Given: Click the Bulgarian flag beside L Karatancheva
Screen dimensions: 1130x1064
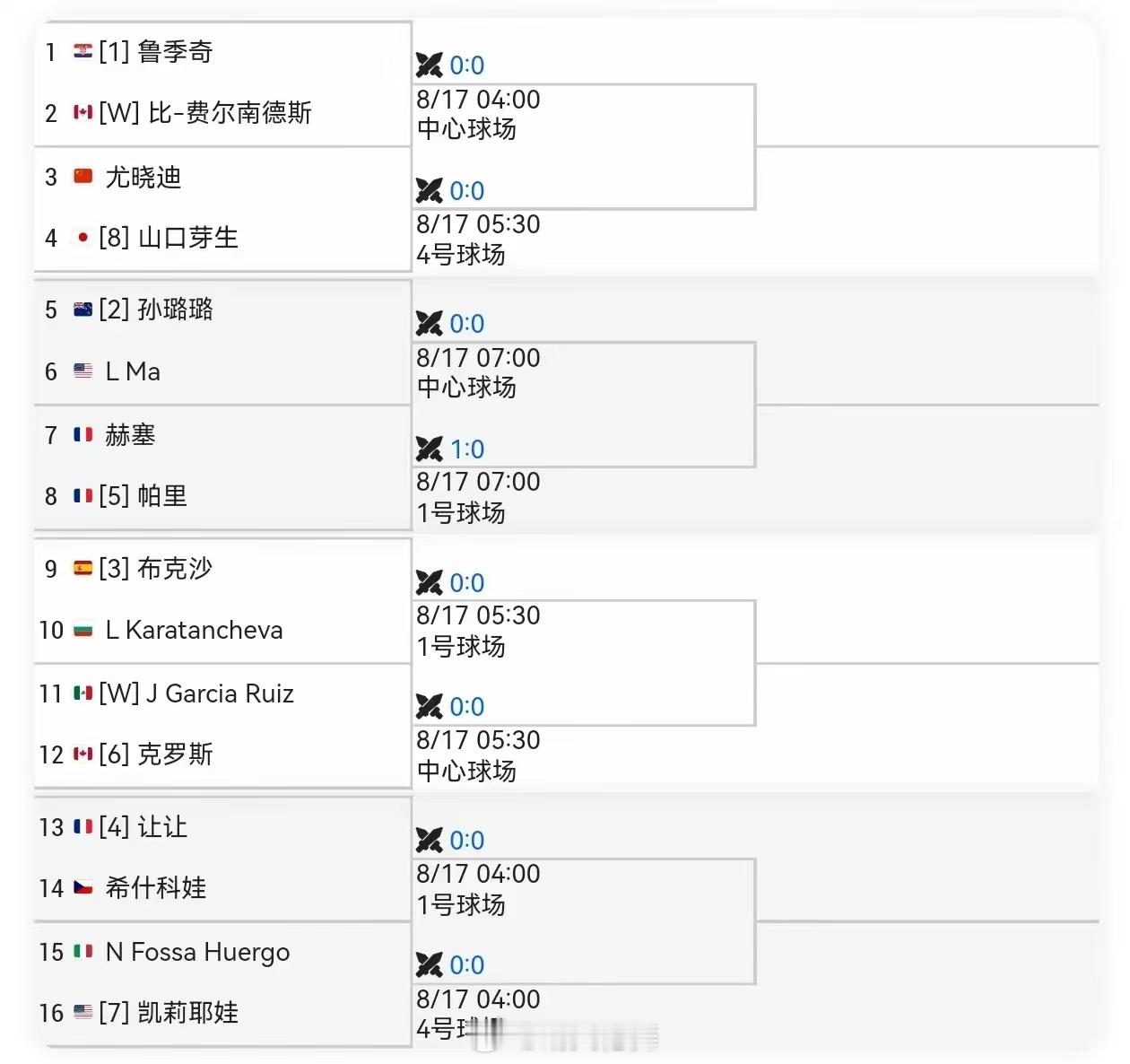Looking at the screenshot, I should tap(83, 630).
